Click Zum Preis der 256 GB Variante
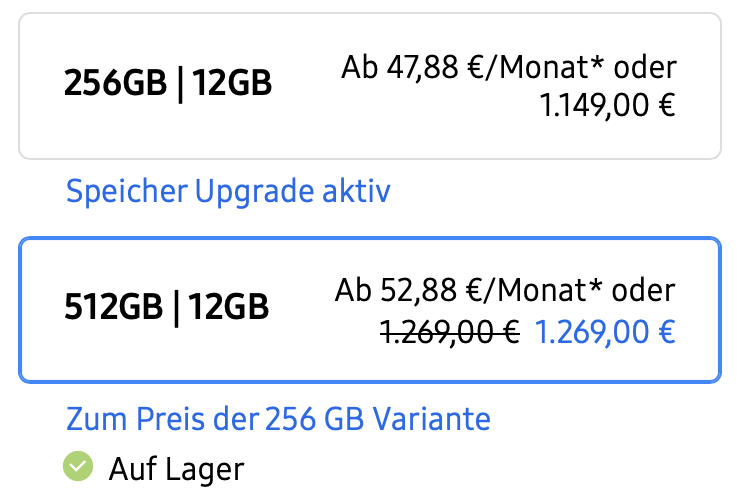746x502 pixels. click(278, 418)
